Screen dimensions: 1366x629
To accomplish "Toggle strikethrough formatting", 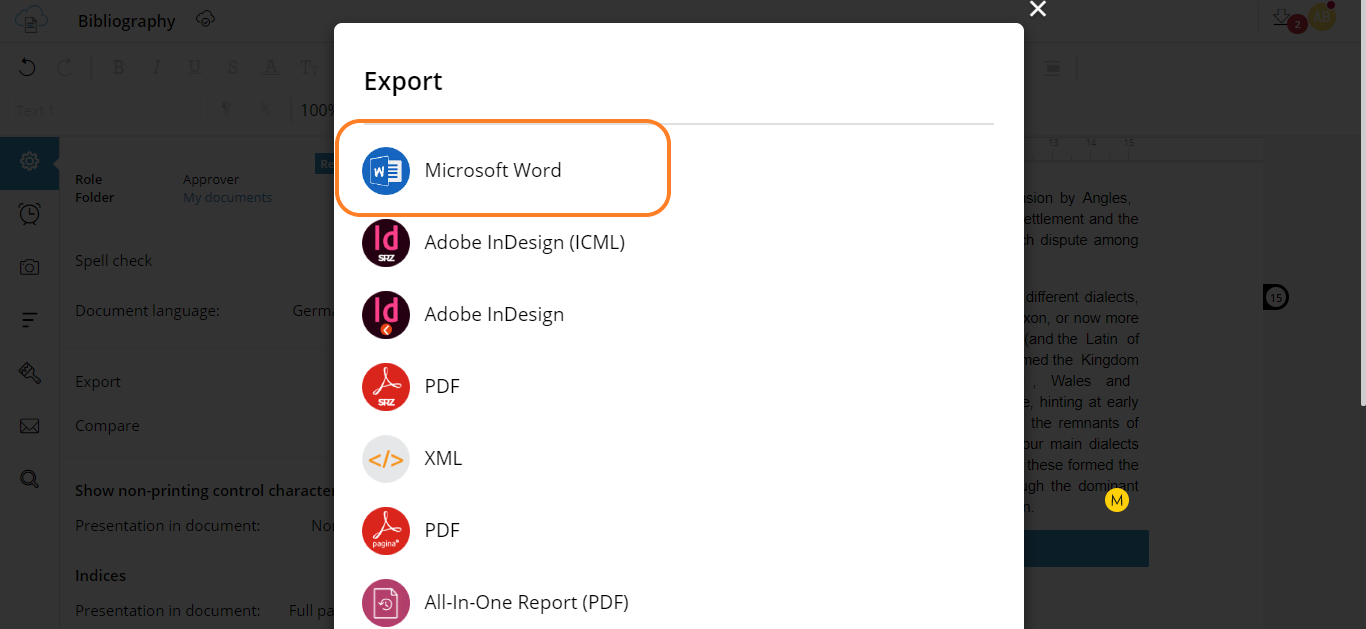I will point(232,68).
